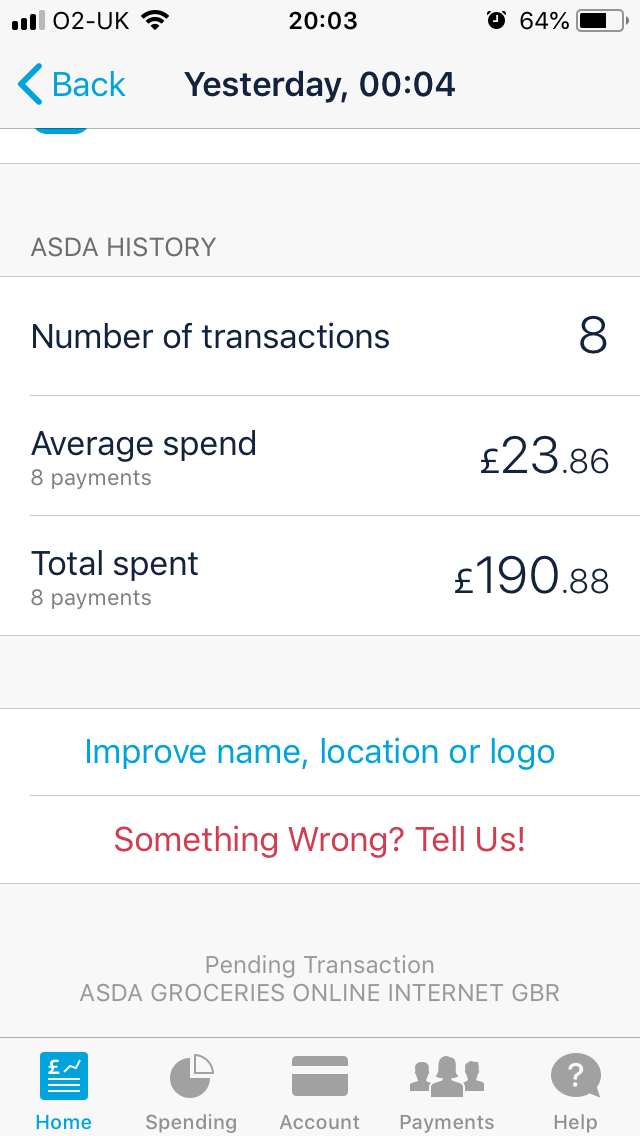
Task: Select the Number of transactions row
Action: click(x=319, y=336)
